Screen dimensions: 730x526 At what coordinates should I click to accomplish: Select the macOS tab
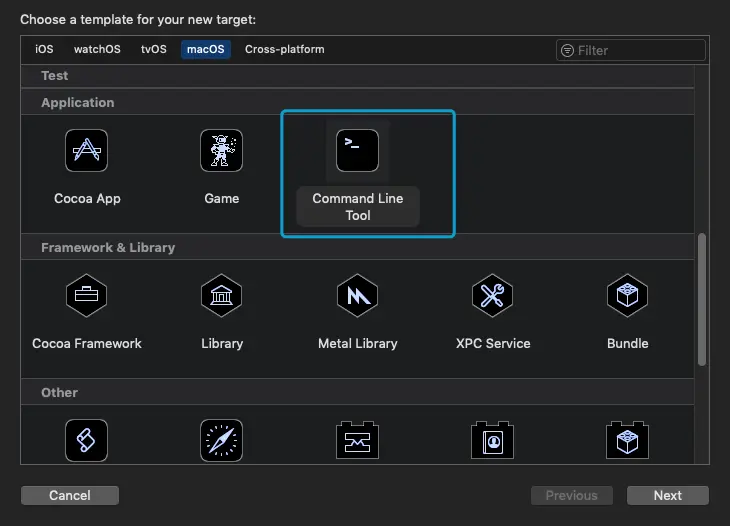tap(206, 49)
